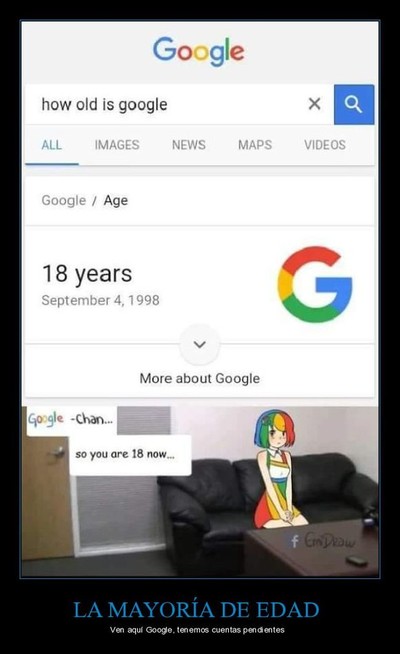The image size is (400, 654).
Task: Open the 'More about Google' link
Action: (200, 378)
